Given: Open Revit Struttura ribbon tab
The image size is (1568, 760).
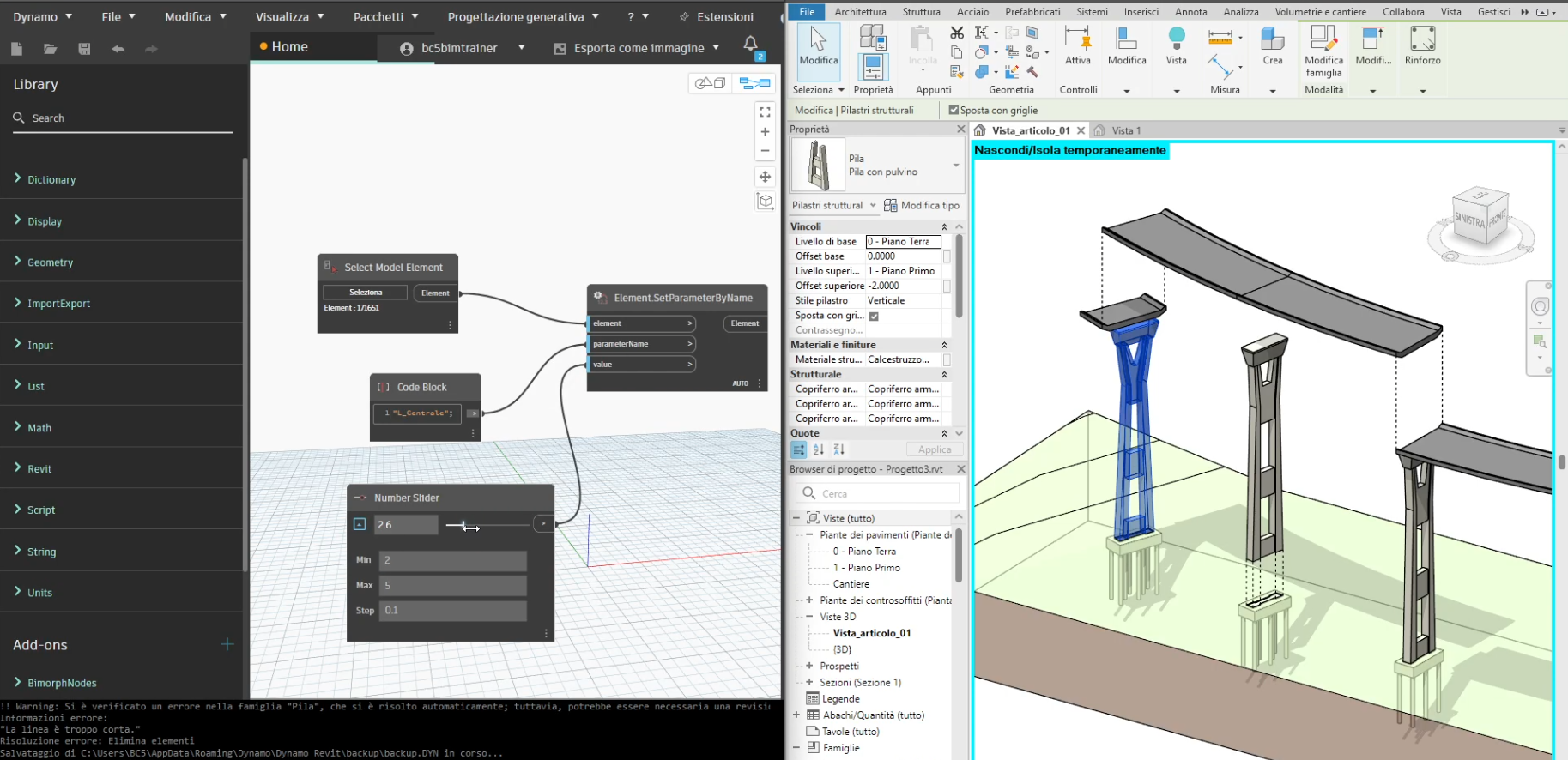Looking at the screenshot, I should coord(921,12).
